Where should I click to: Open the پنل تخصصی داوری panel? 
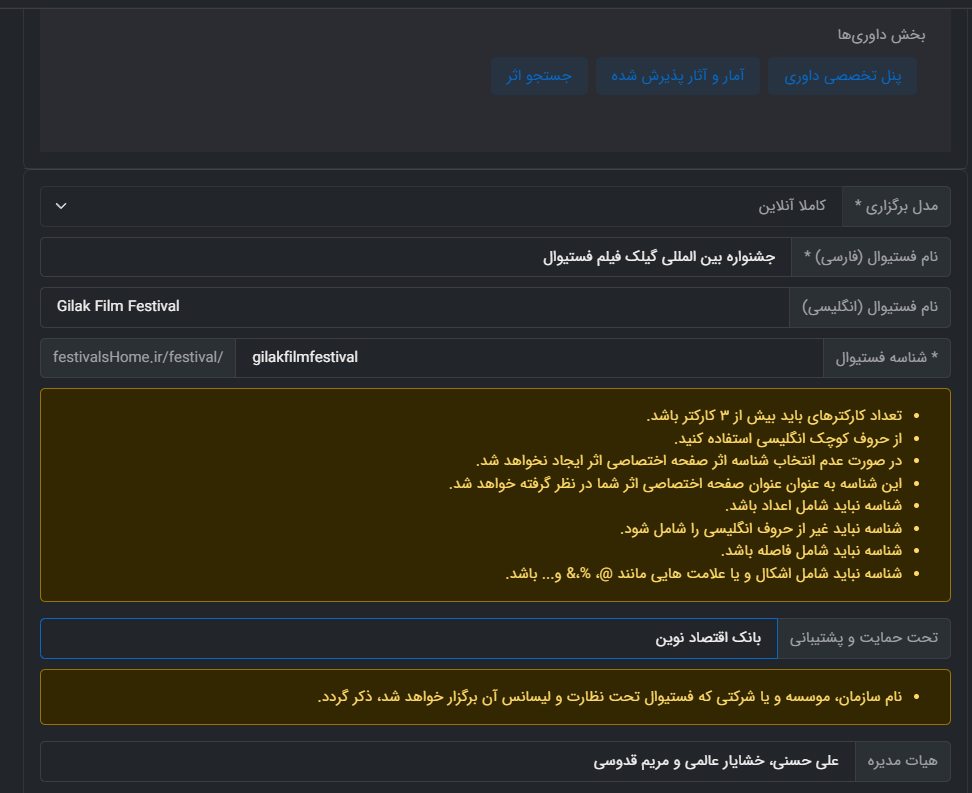[842, 77]
